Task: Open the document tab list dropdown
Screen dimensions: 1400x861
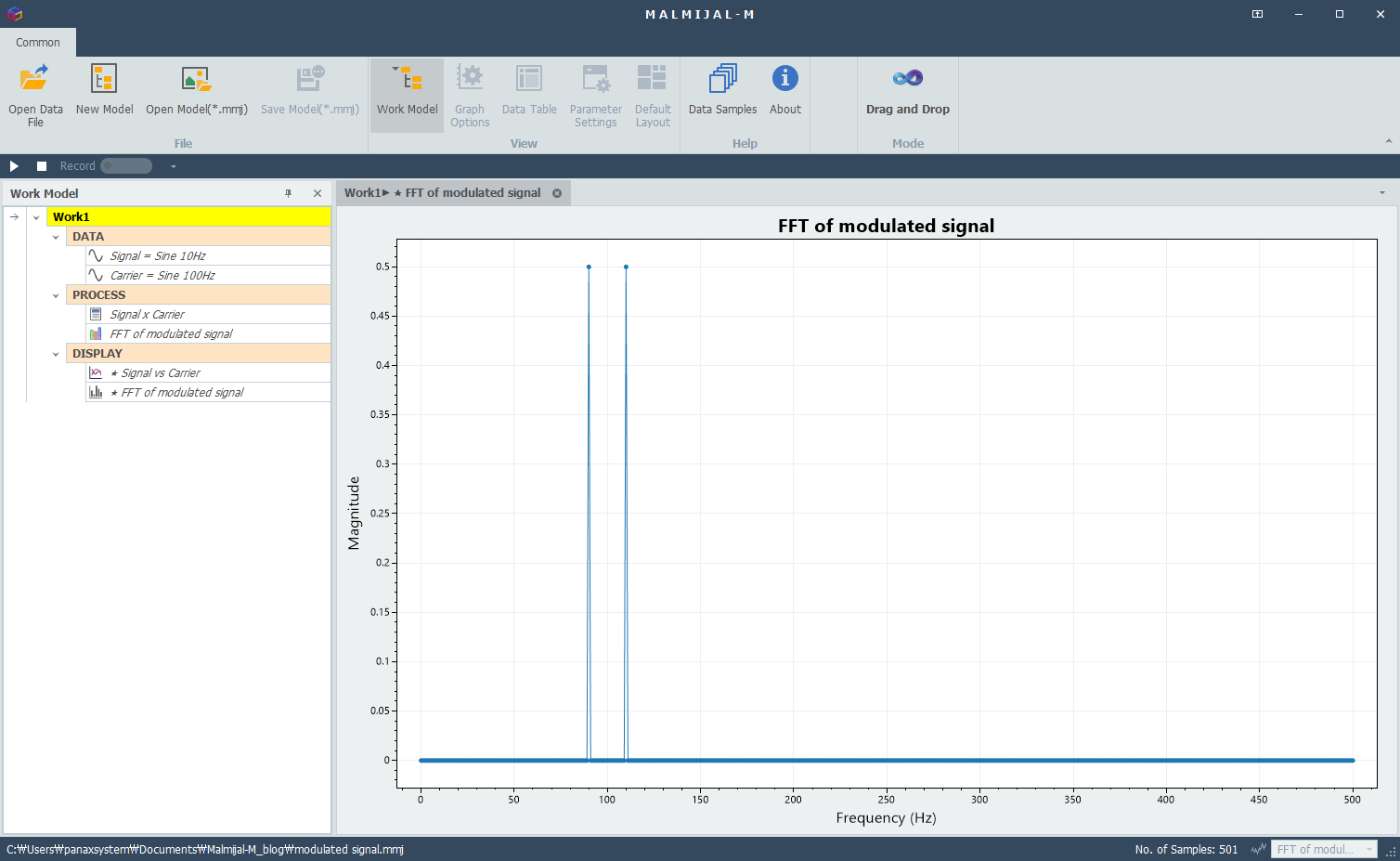Action: point(1381,193)
